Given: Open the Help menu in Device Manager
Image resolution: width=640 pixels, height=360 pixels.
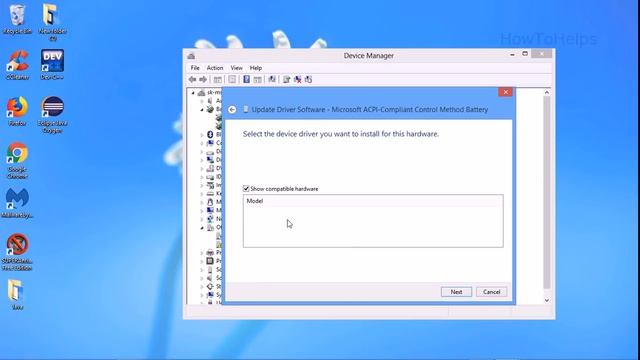Looking at the screenshot, I should 256,68.
